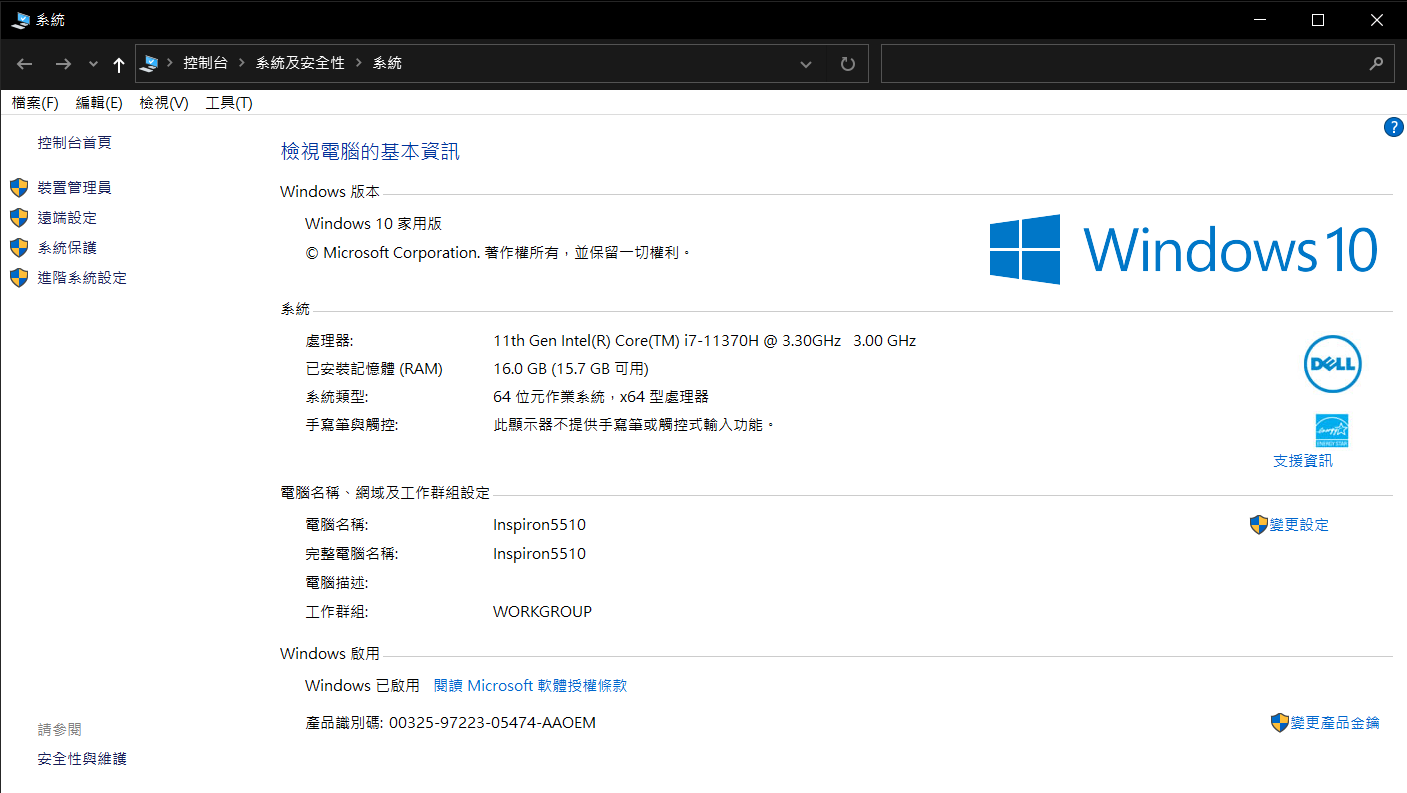Click the WORKGROUP value
Screen dimensions: 1407x793
[x=543, y=612]
